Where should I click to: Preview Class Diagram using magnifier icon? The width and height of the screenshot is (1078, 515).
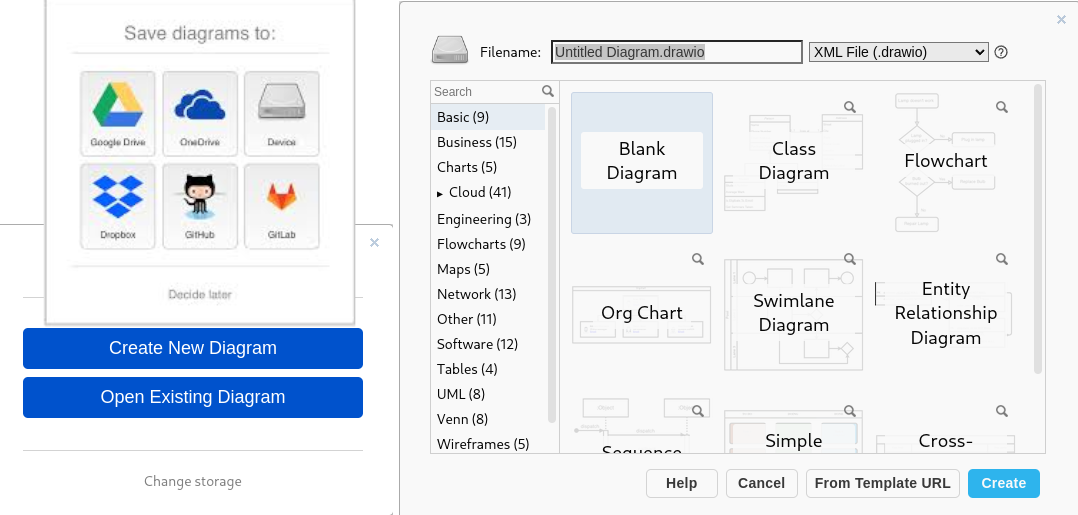tap(849, 106)
